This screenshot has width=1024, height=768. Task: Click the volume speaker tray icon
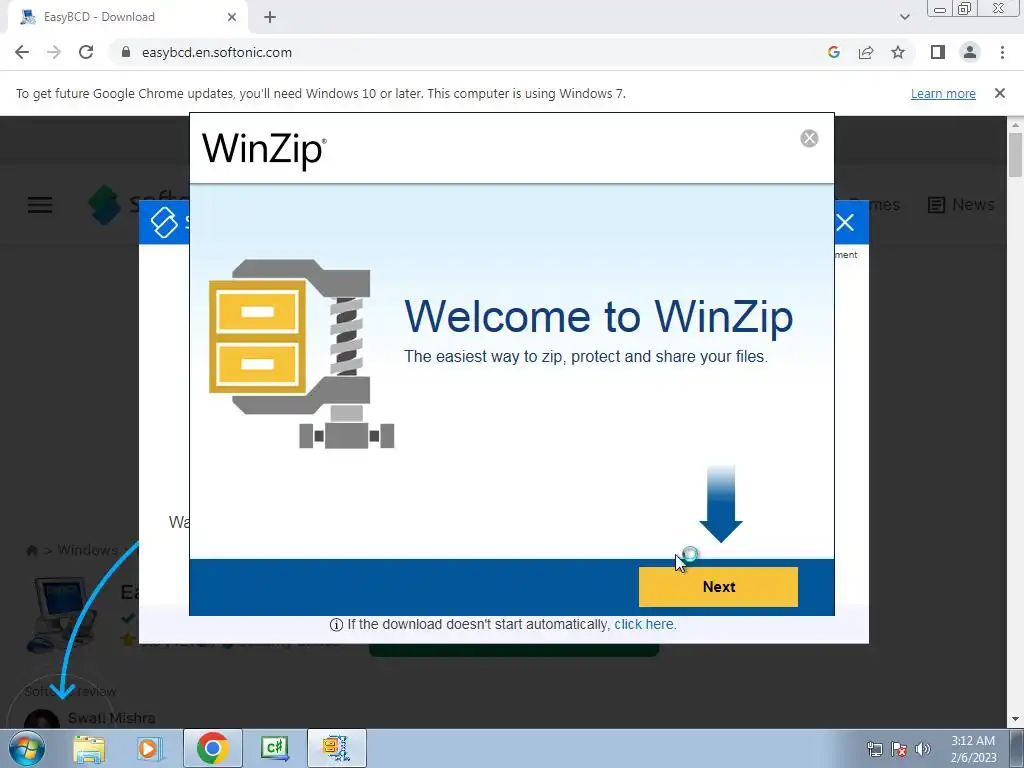pos(923,749)
